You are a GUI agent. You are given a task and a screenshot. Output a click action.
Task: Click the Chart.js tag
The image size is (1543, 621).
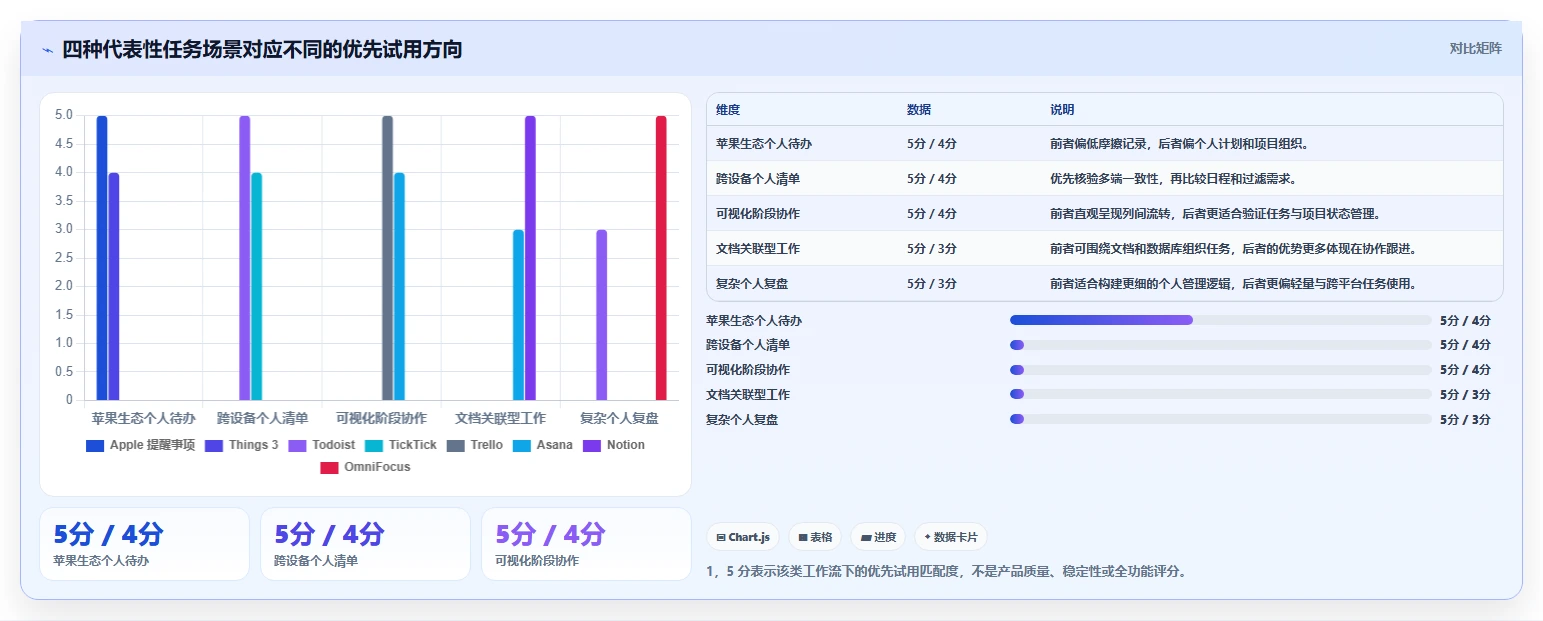point(743,537)
